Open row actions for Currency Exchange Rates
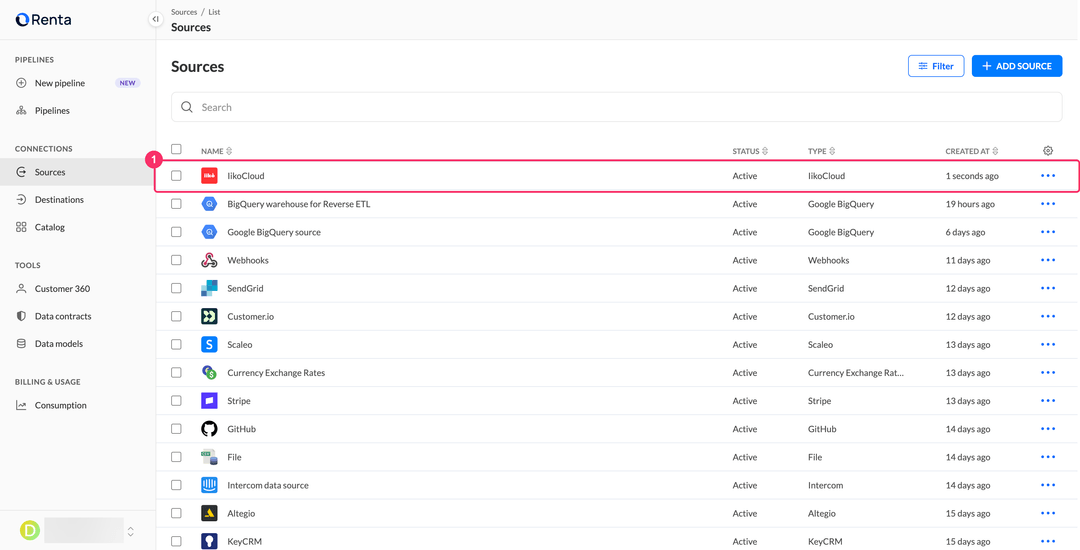This screenshot has height=550, width=1080. (x=1048, y=373)
